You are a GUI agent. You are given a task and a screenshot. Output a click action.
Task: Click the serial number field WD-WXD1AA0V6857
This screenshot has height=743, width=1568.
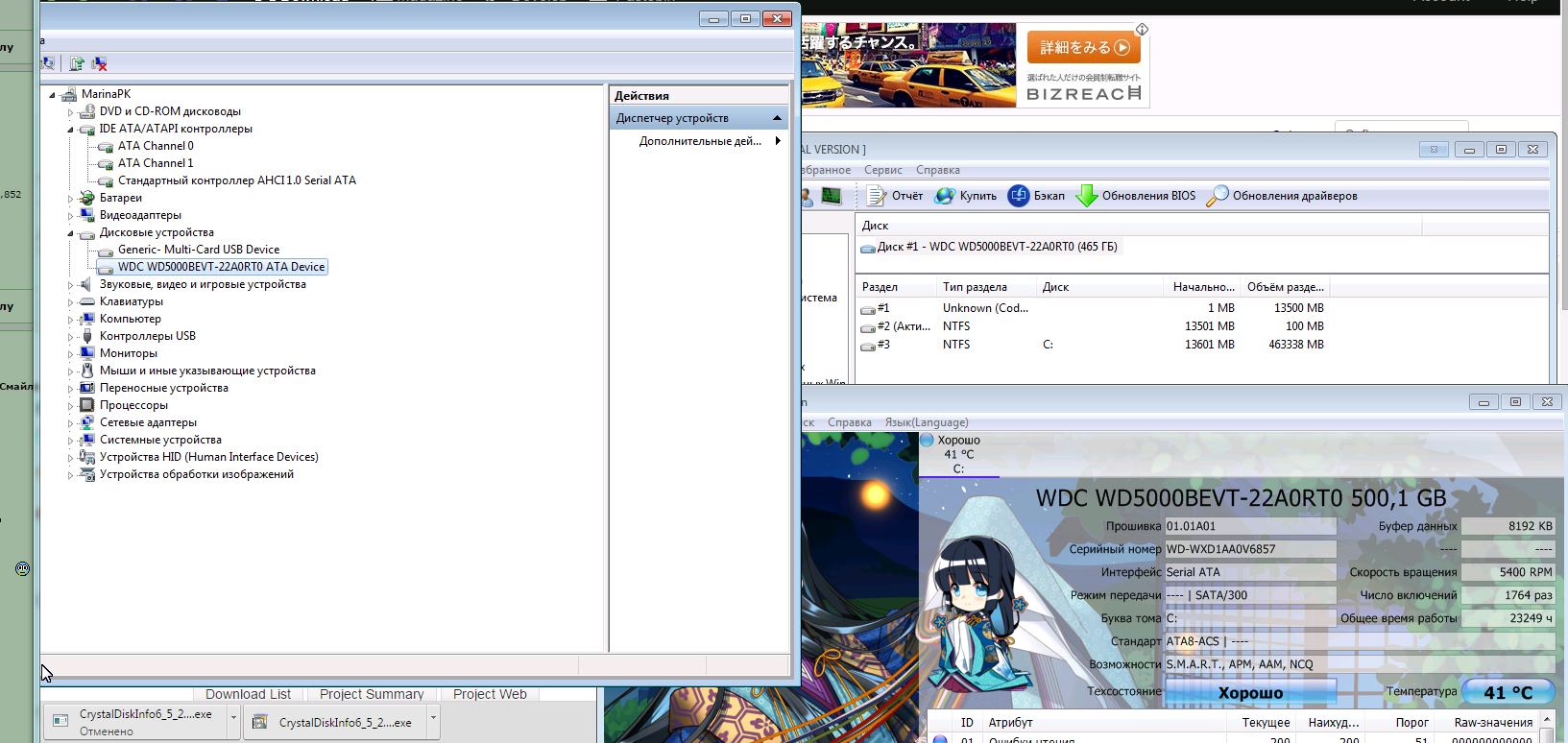[1250, 549]
